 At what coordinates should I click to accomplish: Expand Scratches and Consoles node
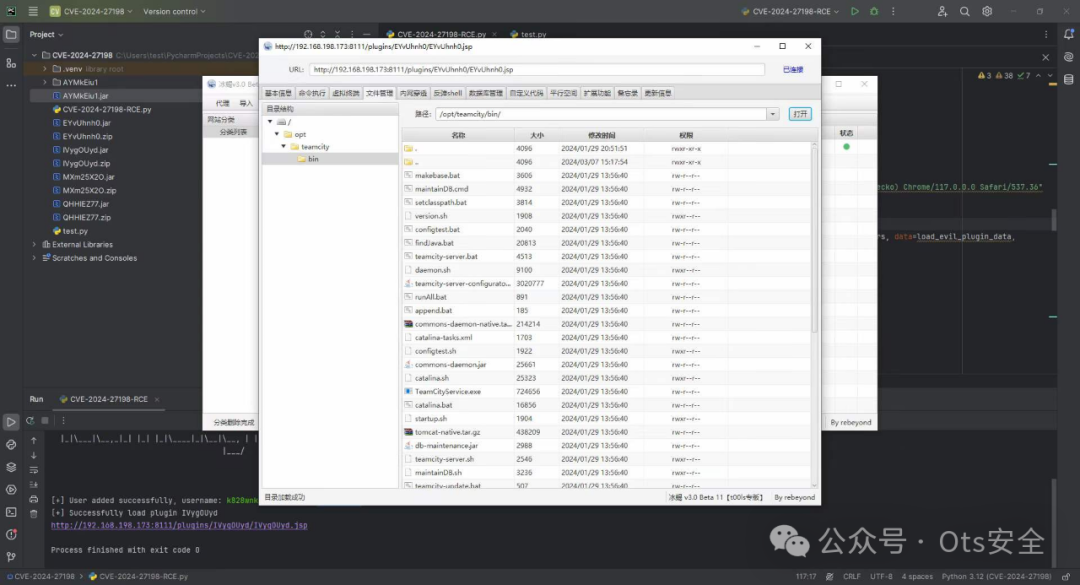pos(34,258)
